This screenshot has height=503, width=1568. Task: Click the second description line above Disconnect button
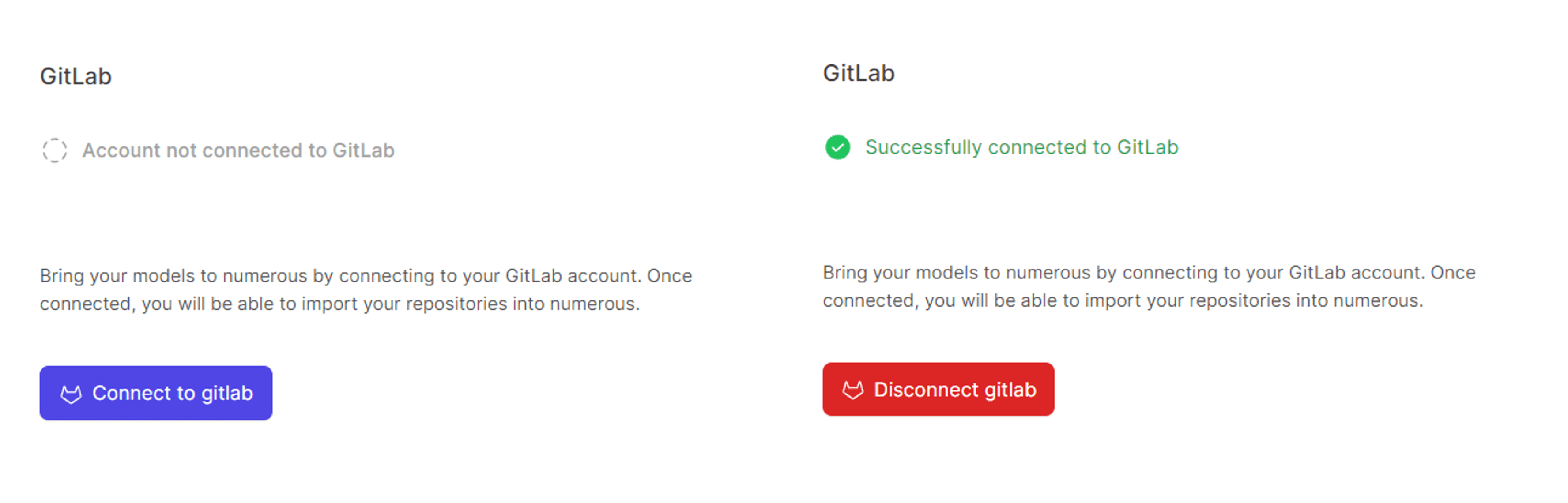(x=1123, y=300)
